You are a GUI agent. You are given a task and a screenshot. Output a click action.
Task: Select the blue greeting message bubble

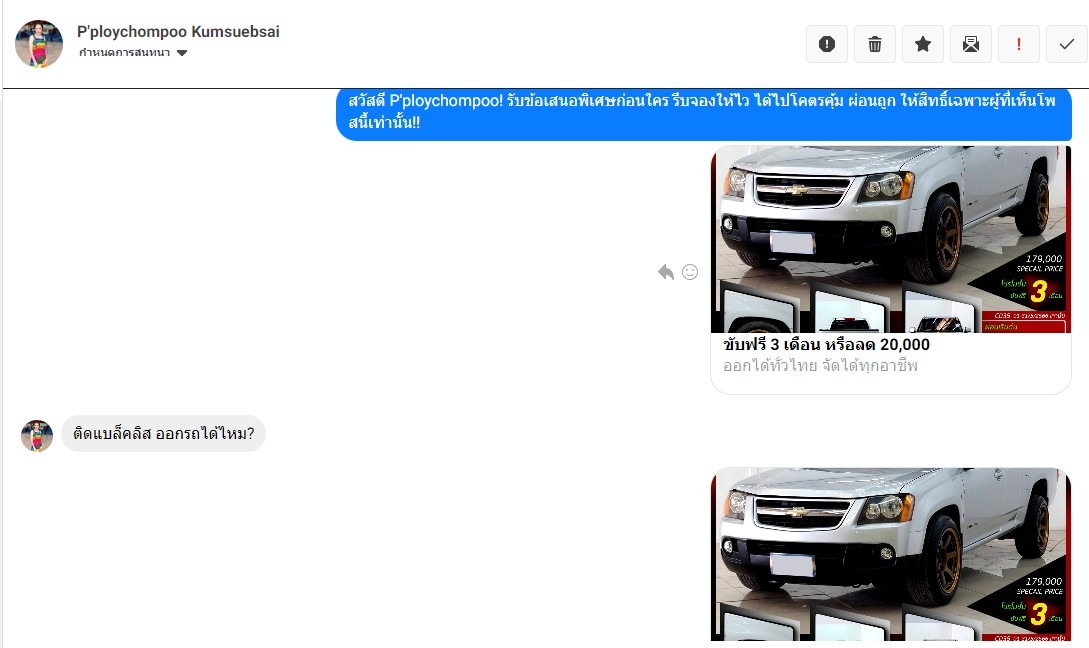[704, 113]
